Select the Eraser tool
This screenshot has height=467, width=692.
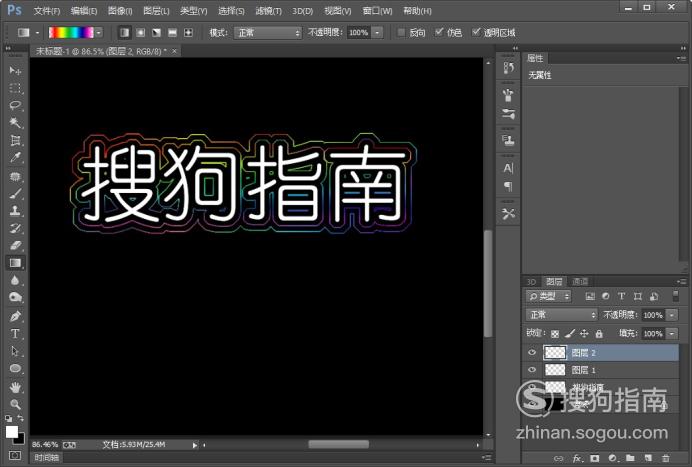click(x=15, y=245)
